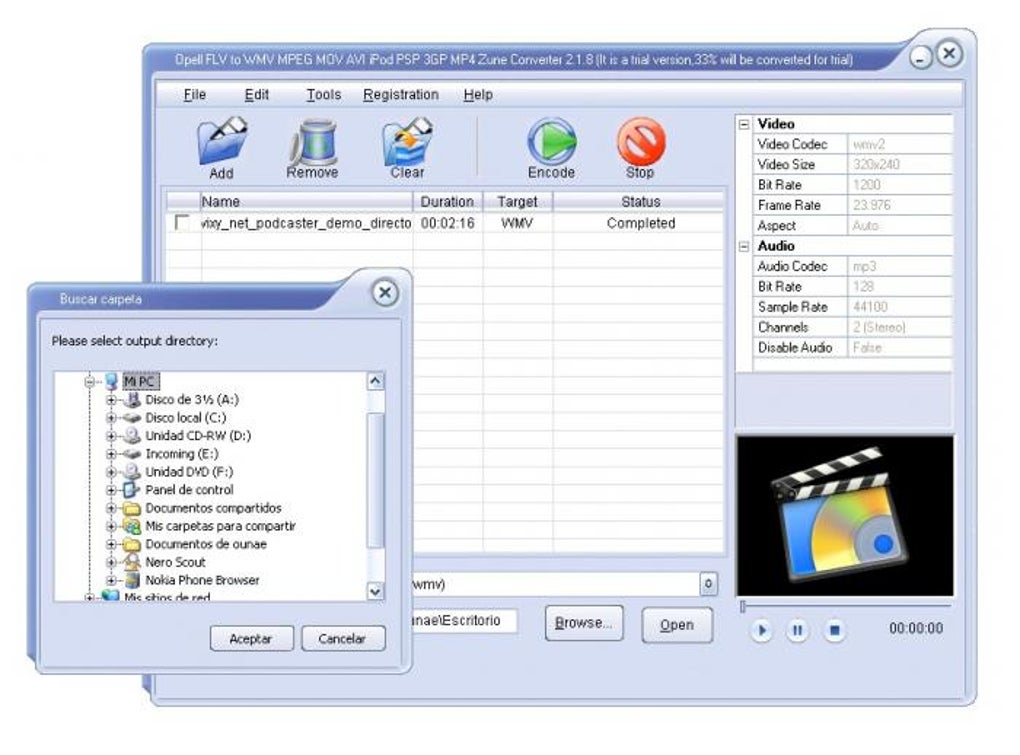Select the Unidad CD-RW (D:) disc icon
Screen dimensions: 1020x755
pyautogui.click(x=132, y=436)
